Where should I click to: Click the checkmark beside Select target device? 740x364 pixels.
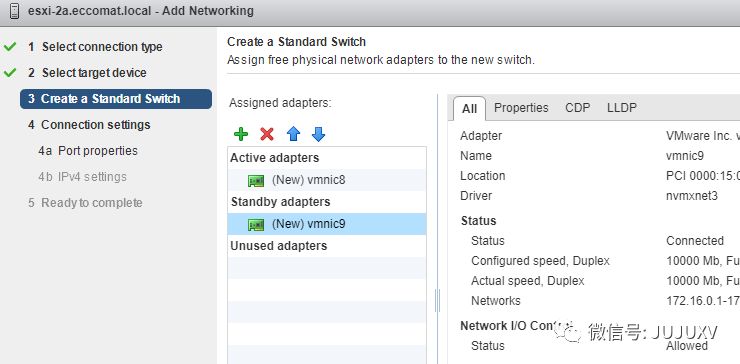10,73
